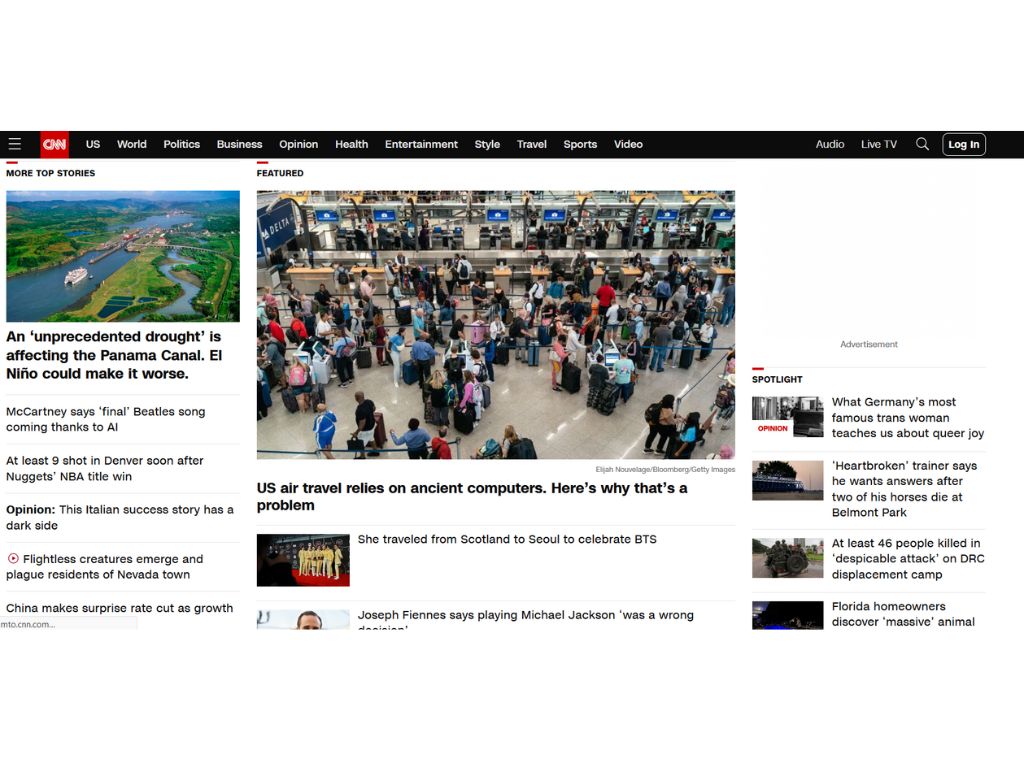Click the Log In button
Screen dimensions: 1024x768
tap(963, 144)
